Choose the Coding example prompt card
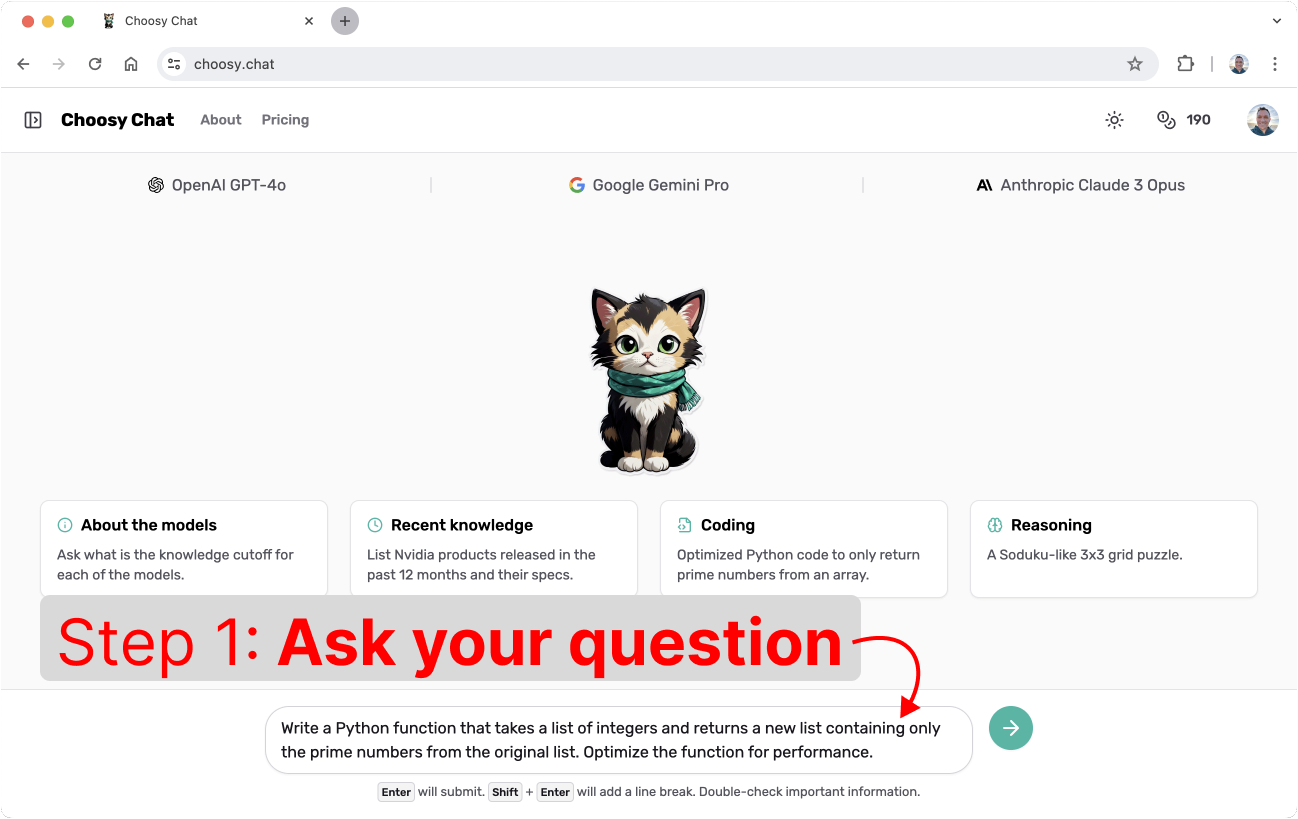This screenshot has height=819, width=1298. coord(804,549)
